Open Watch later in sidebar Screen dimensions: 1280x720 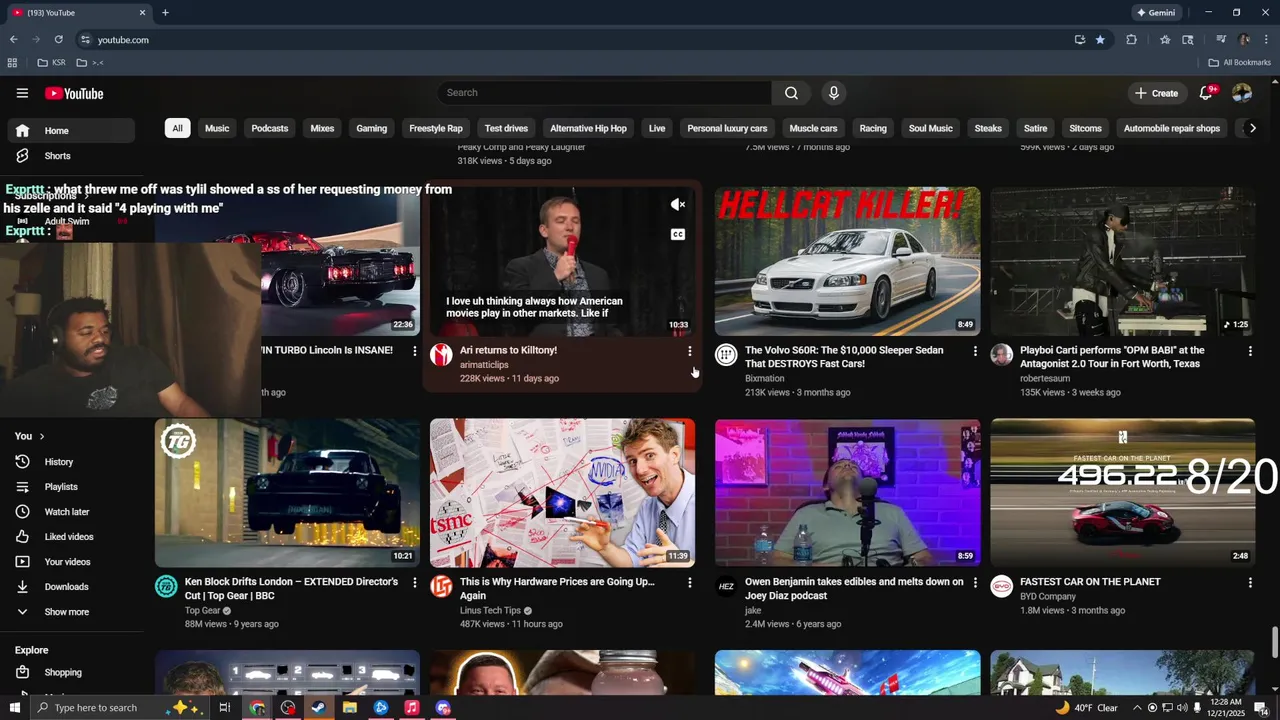[x=71, y=512]
